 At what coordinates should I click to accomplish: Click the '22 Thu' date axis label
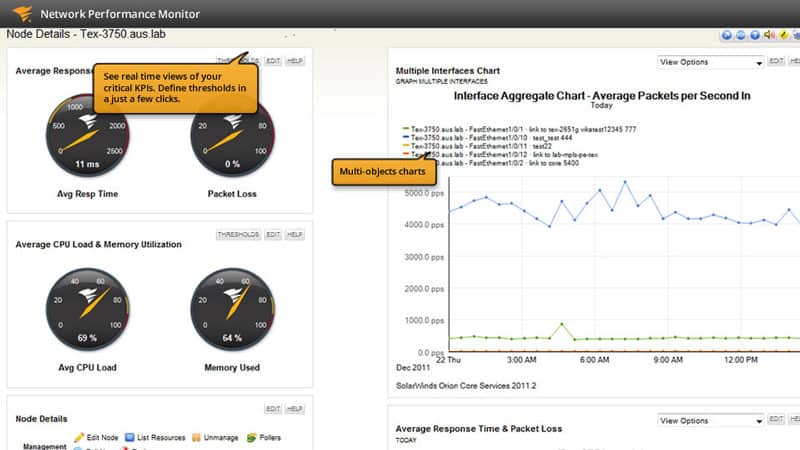coord(448,360)
